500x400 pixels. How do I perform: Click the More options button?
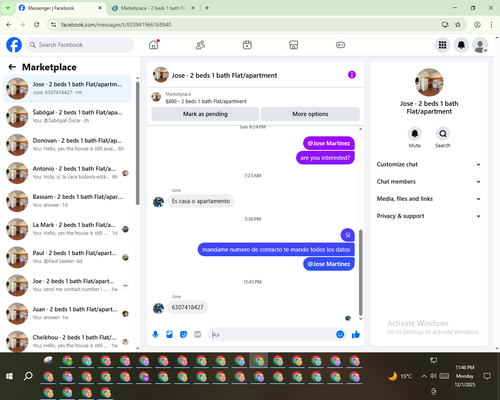click(310, 114)
